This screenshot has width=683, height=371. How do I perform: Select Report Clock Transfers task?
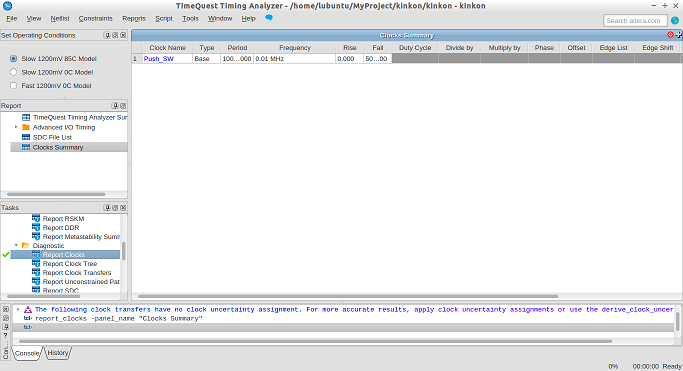point(77,273)
